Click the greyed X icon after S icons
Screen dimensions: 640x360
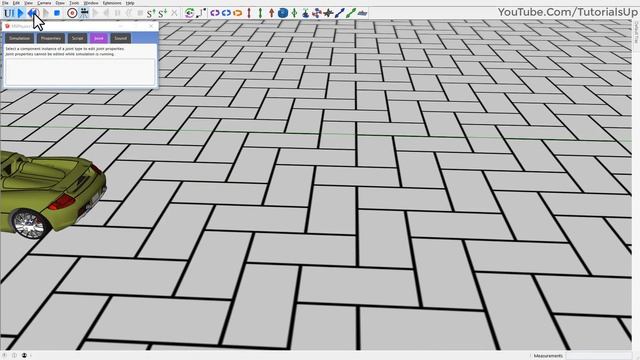174,13
